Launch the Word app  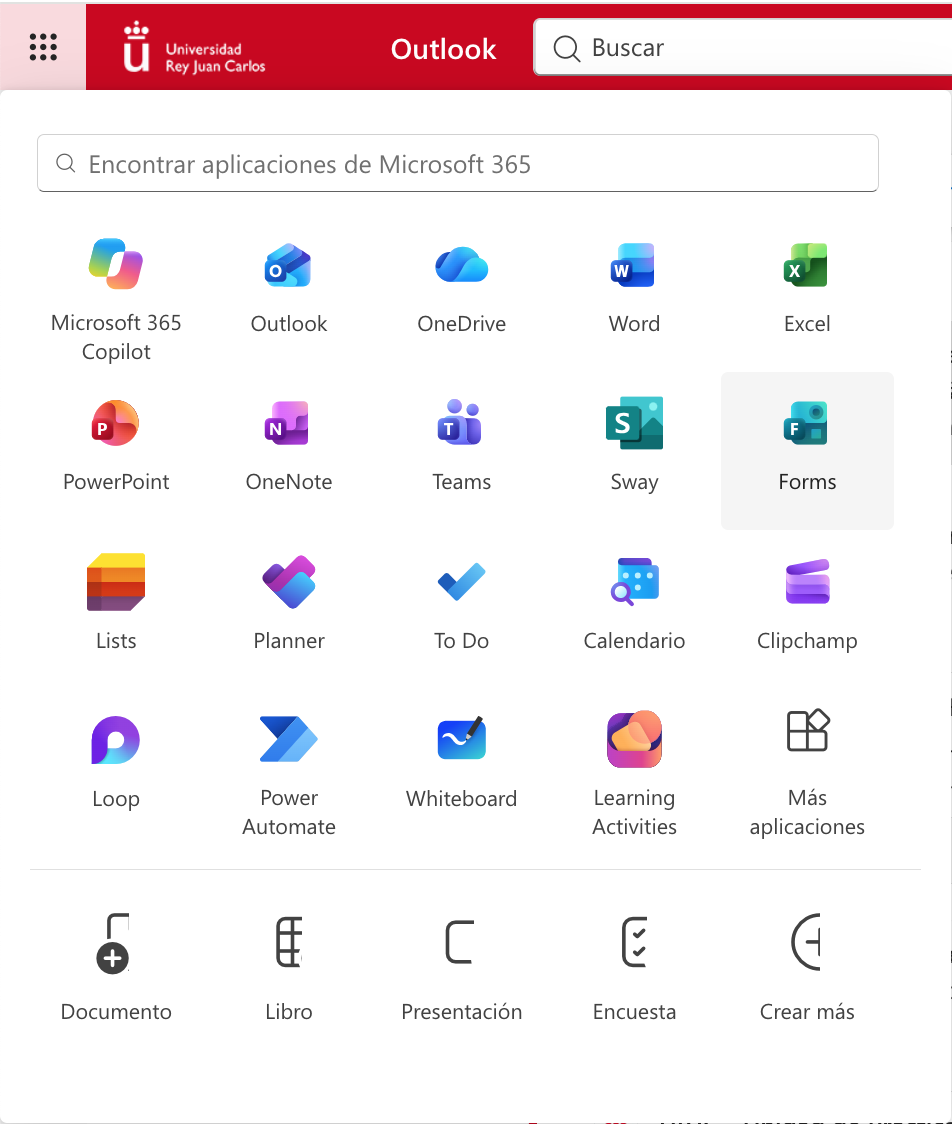(x=634, y=293)
